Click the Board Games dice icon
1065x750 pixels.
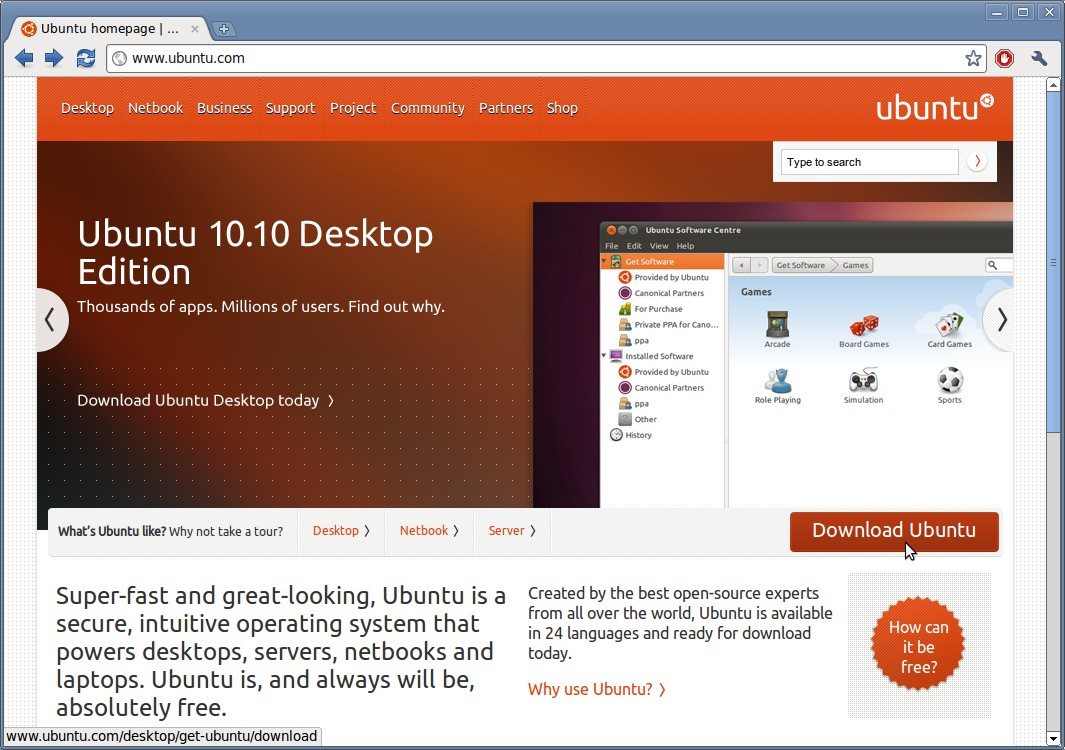pos(864,325)
